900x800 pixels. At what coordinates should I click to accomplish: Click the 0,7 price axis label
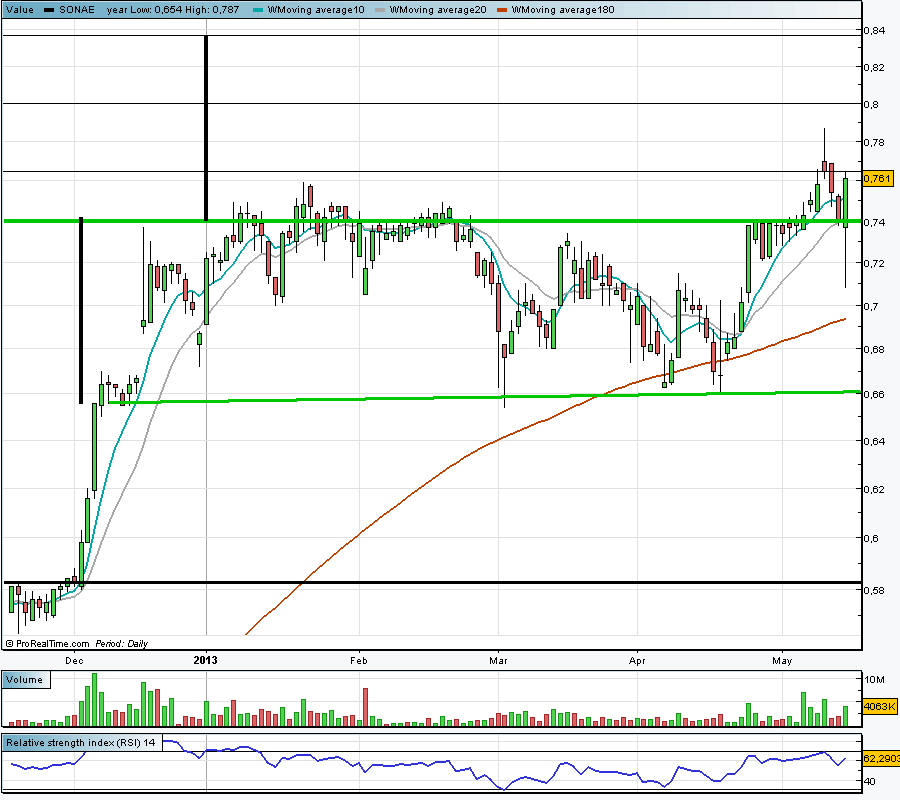click(871, 306)
